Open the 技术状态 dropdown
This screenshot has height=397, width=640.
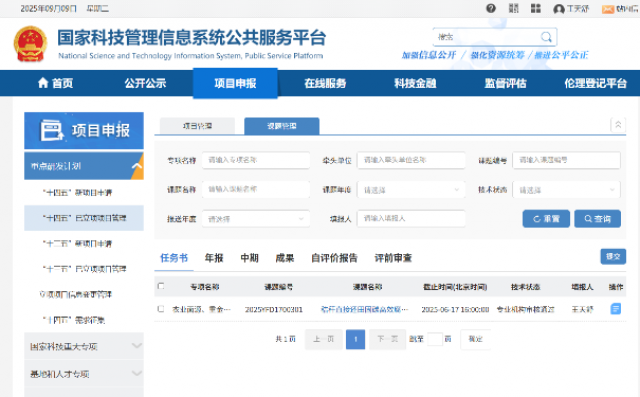(x=566, y=190)
